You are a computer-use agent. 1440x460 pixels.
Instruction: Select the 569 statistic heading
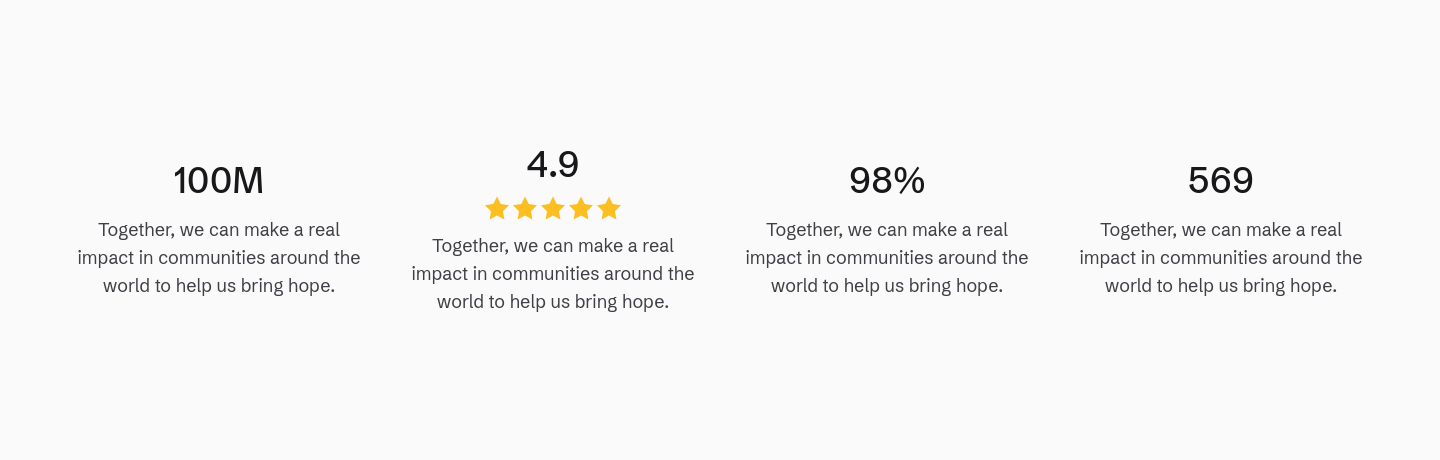click(x=1221, y=181)
